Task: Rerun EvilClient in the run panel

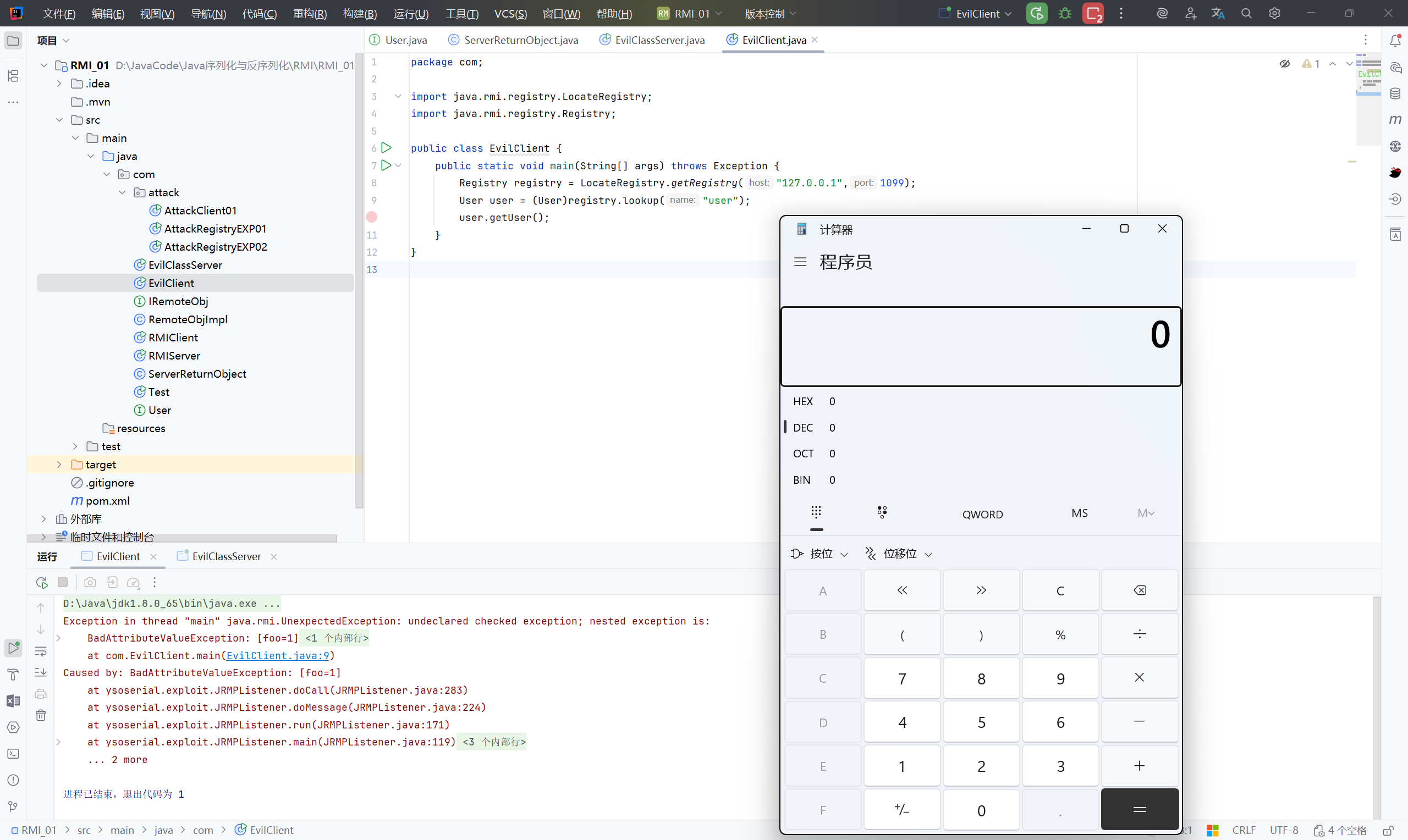Action: point(41,583)
